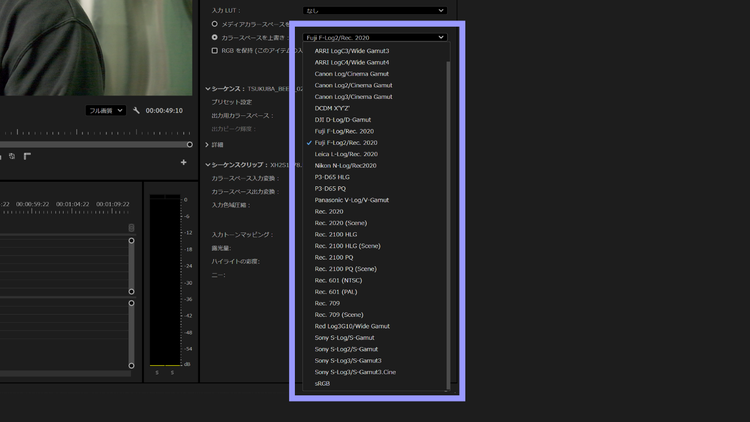Image resolution: width=750 pixels, height=422 pixels.
Task: Select the media color space radio button
Action: (214, 24)
